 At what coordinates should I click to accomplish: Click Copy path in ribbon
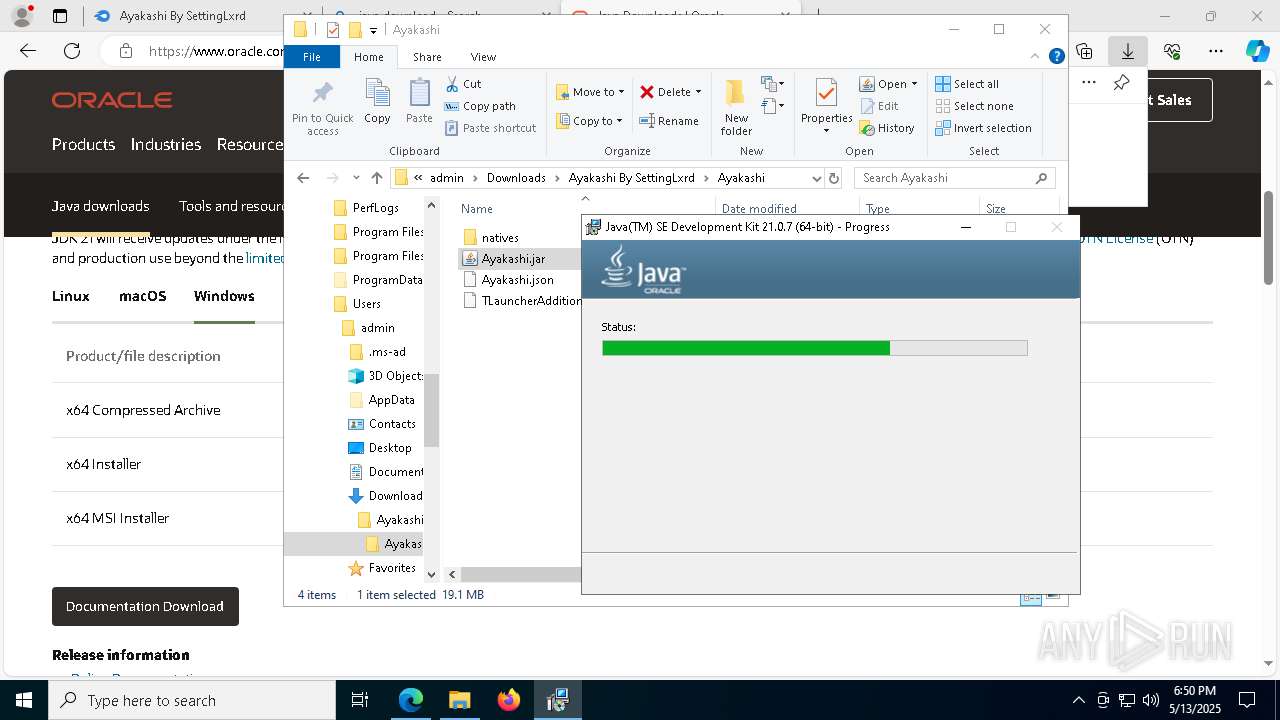480,106
